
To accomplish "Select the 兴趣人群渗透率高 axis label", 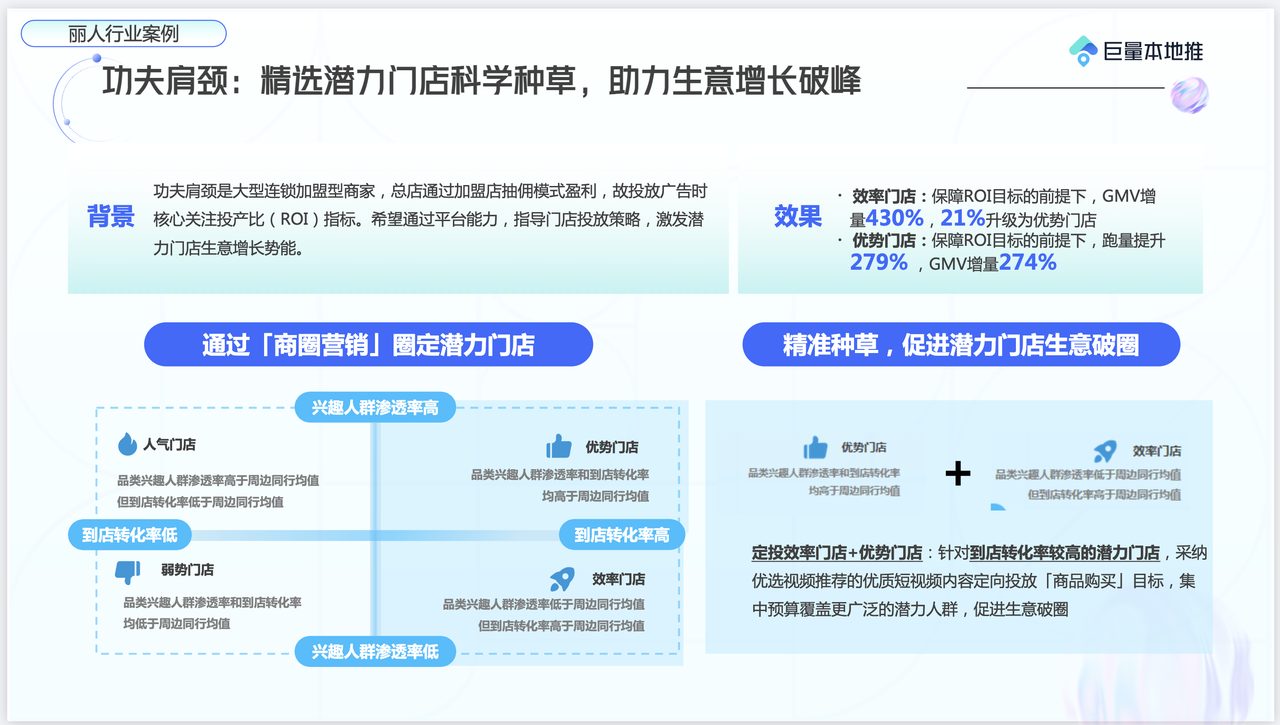I will [375, 407].
